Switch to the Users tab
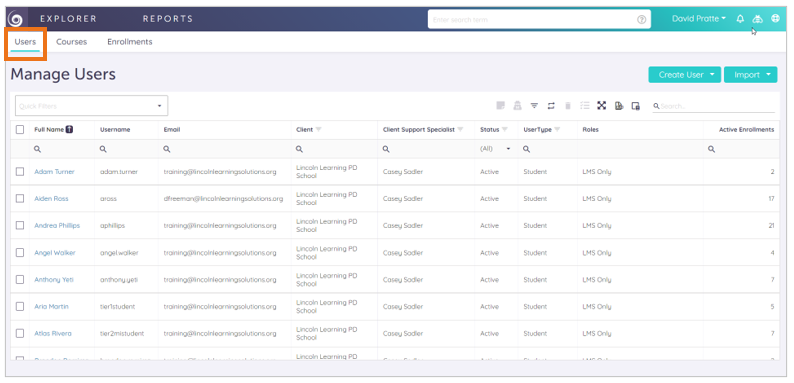 tap(25, 42)
